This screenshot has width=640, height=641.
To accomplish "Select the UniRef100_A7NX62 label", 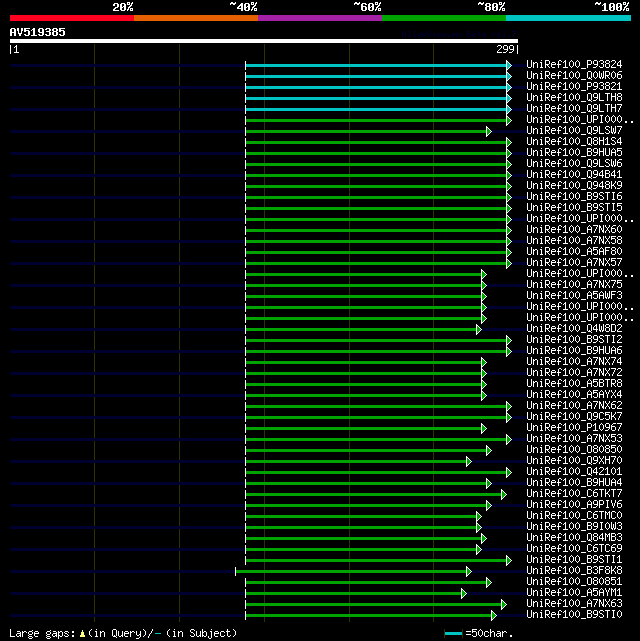I will pos(574,406).
